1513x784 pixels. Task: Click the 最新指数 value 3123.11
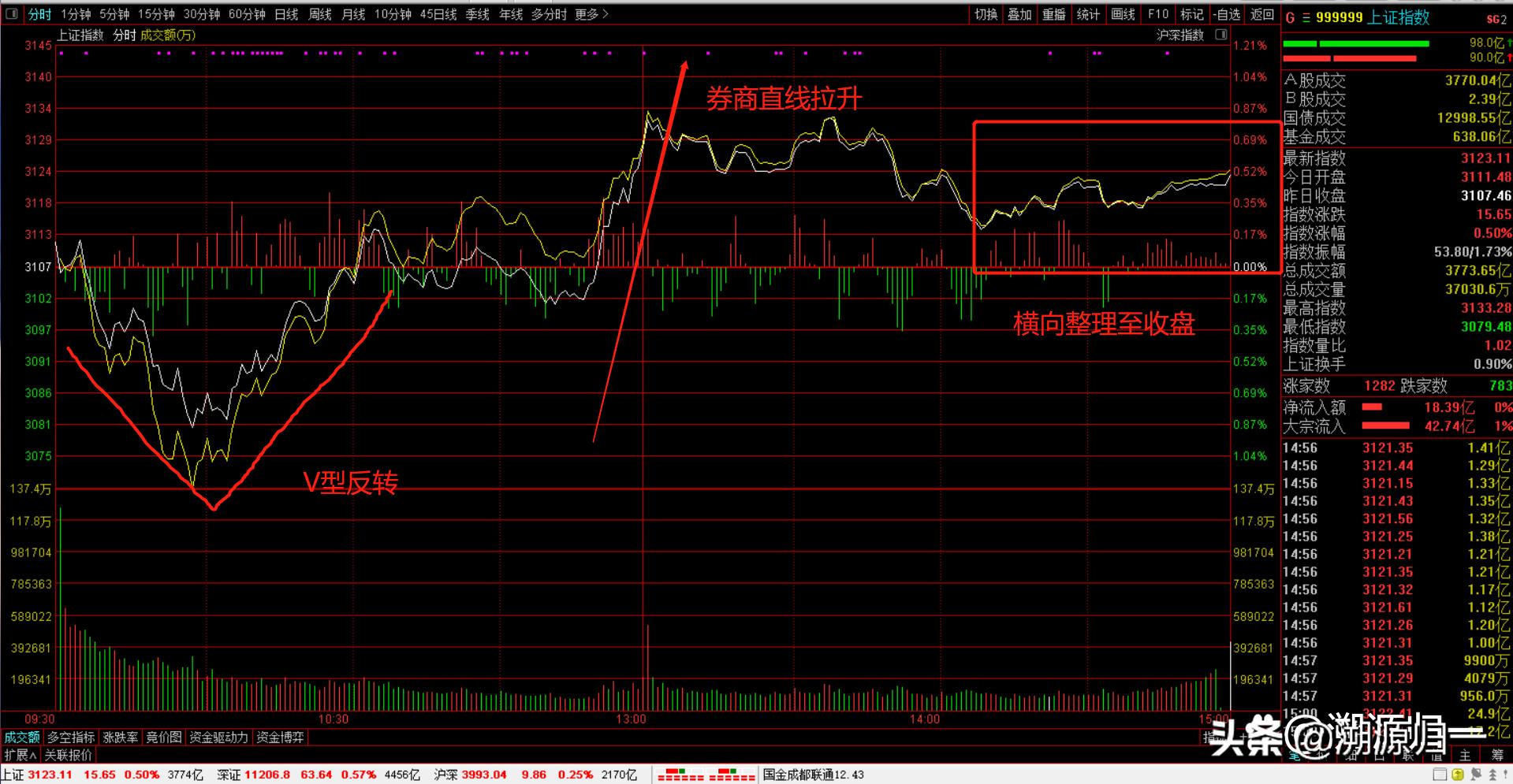(1485, 158)
